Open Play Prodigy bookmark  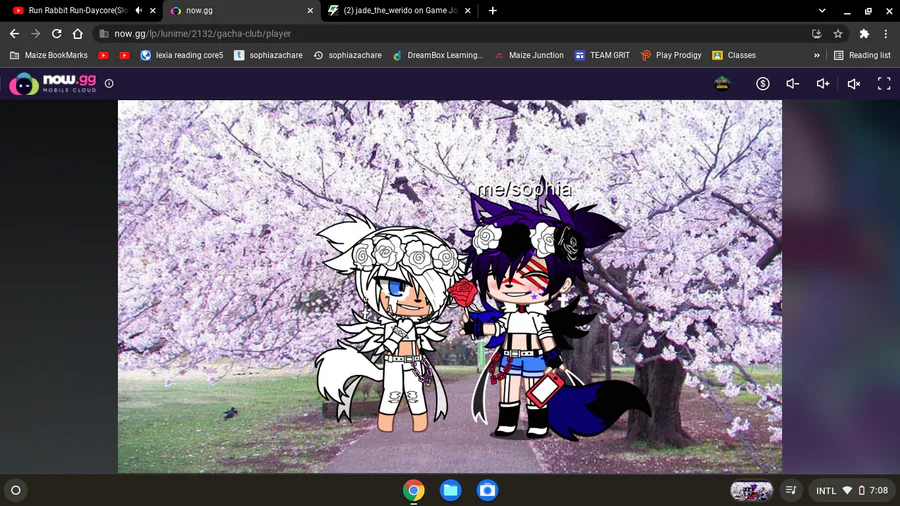coord(671,55)
